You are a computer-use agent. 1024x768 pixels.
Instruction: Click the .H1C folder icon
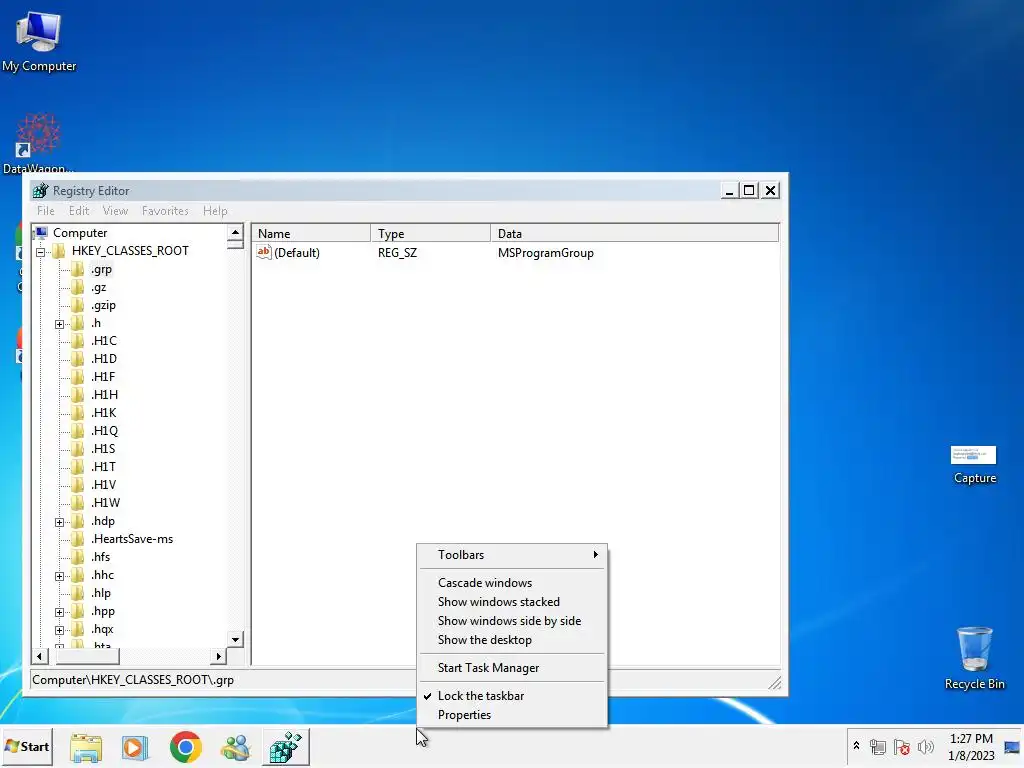[78, 341]
